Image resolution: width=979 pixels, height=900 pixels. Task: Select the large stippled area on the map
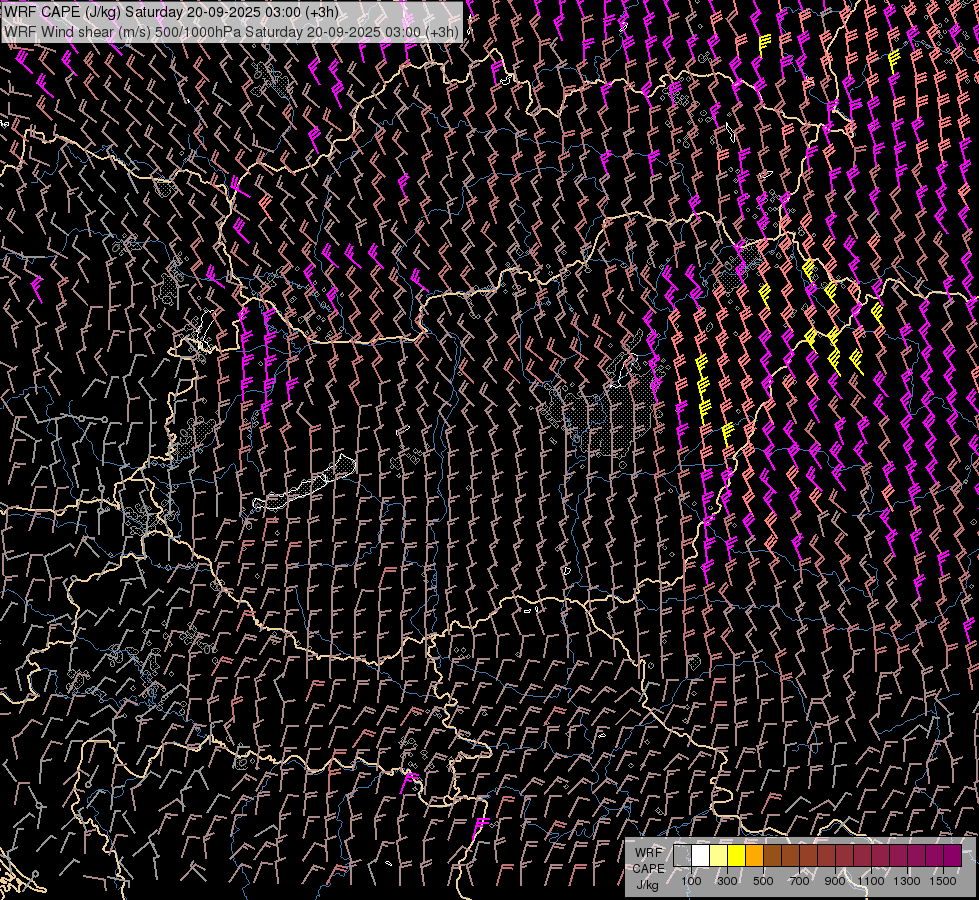click(607, 413)
